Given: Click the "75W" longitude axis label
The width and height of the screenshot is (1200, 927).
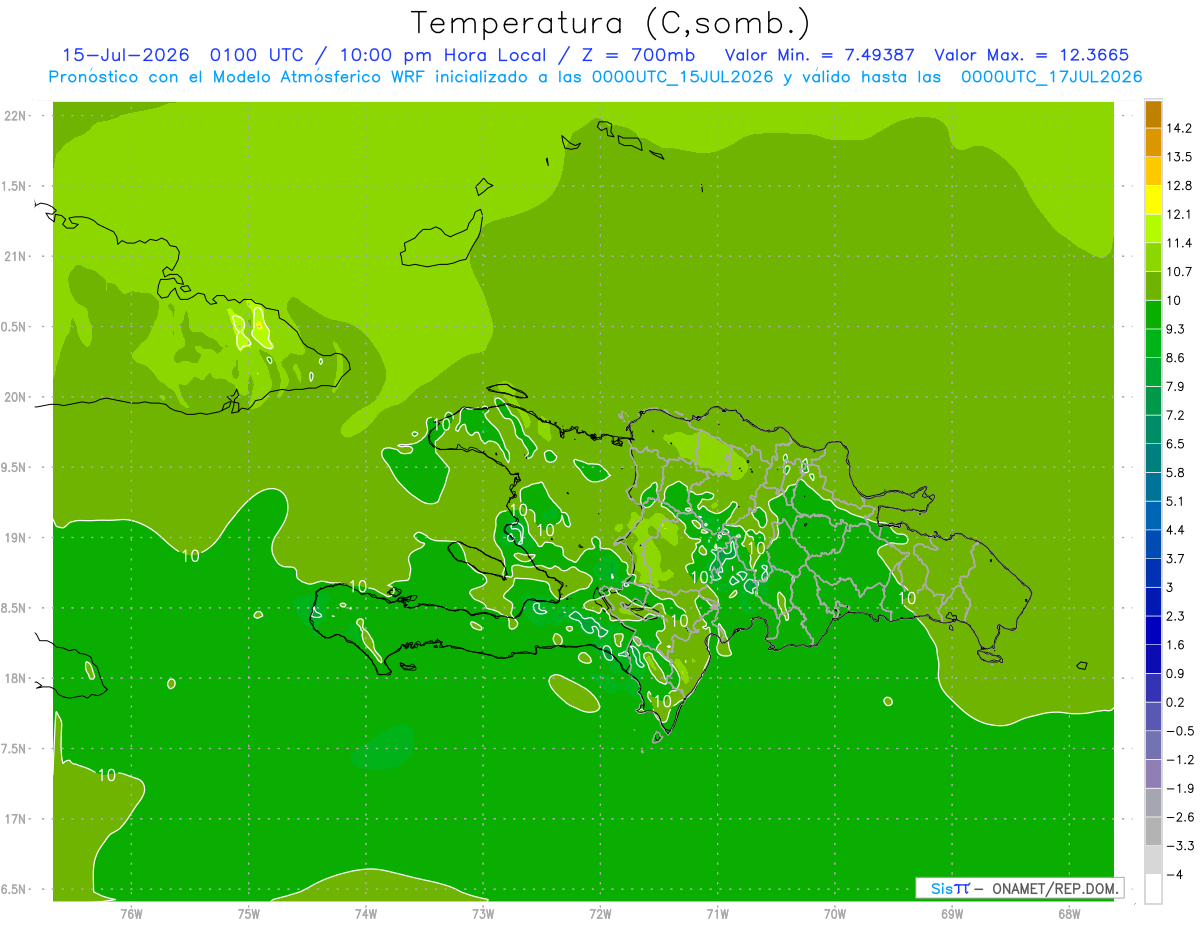Looking at the screenshot, I should point(249,913).
